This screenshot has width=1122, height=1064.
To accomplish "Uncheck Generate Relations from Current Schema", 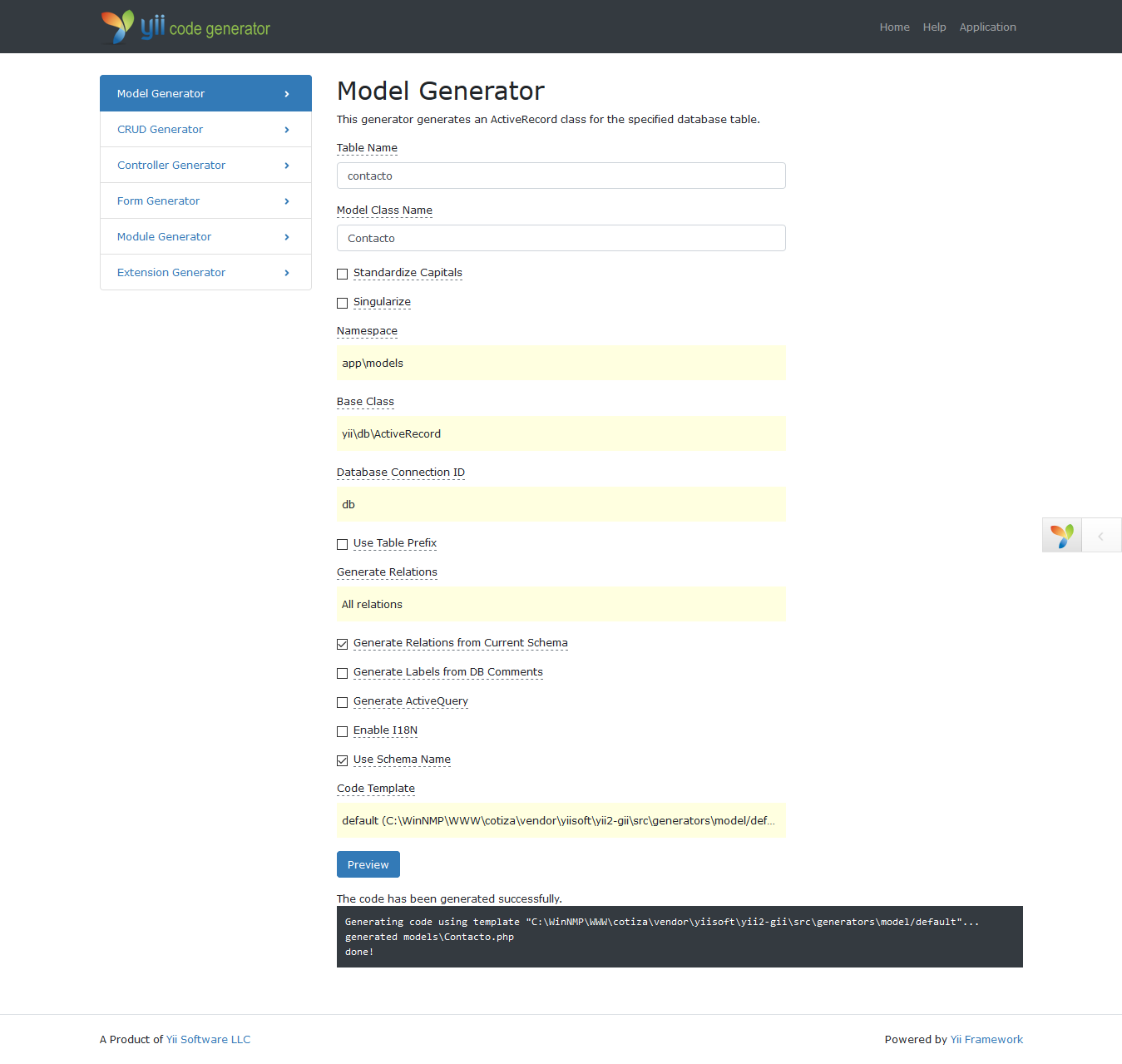I will [x=342, y=644].
